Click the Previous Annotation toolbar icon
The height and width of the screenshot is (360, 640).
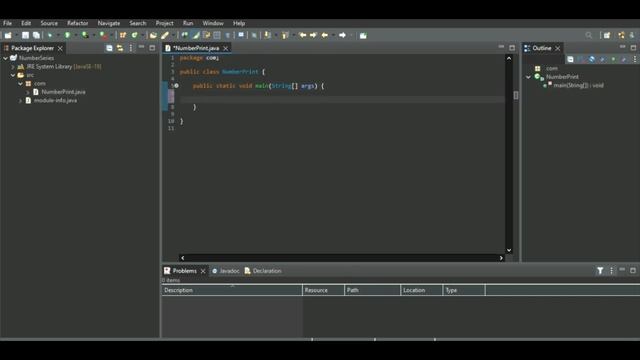point(285,36)
